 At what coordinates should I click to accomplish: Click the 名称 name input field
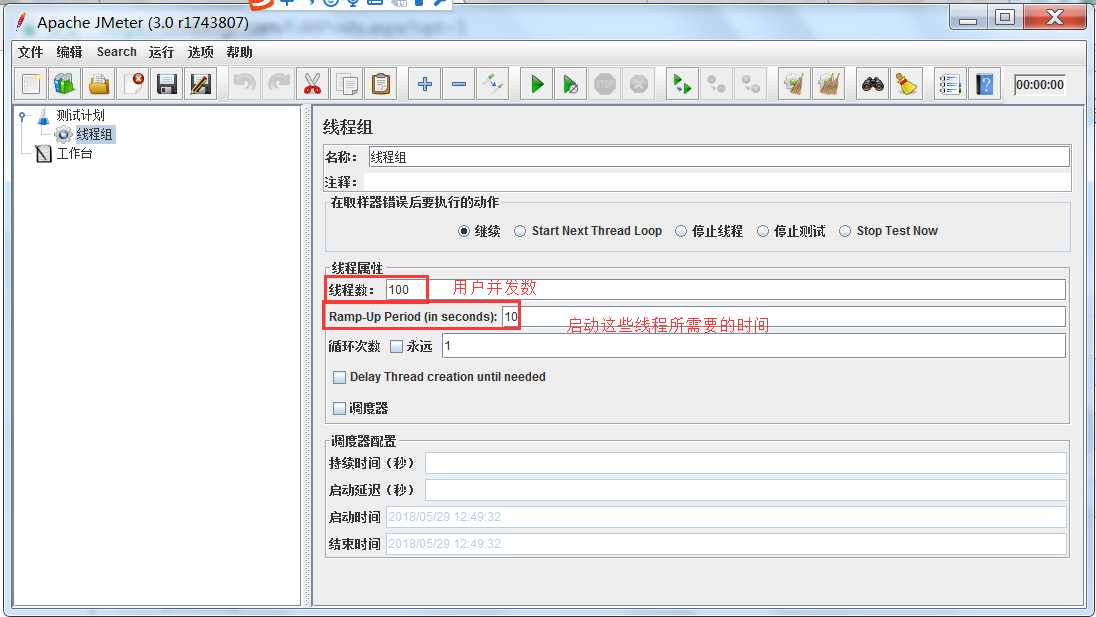(x=719, y=157)
